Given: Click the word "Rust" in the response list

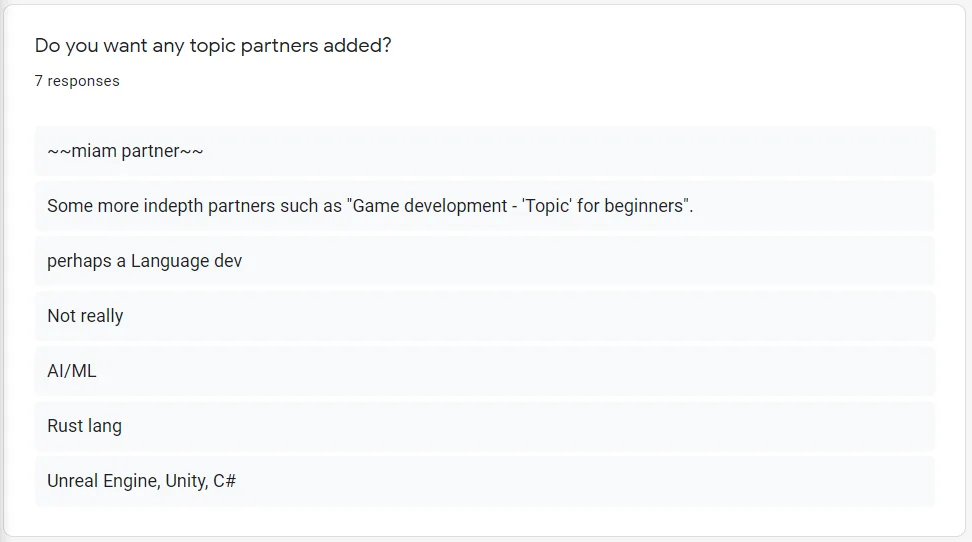Looking at the screenshot, I should (x=65, y=426).
